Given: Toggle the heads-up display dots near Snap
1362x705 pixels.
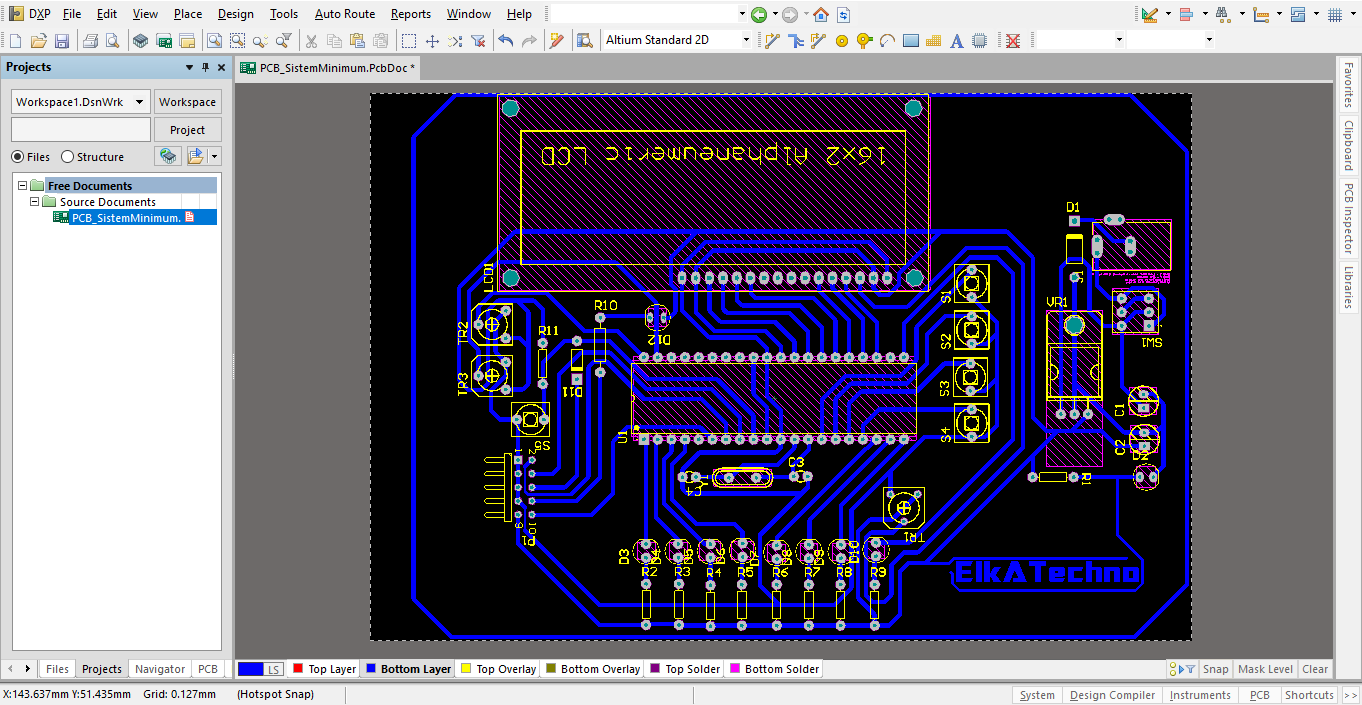Looking at the screenshot, I should (x=1175, y=668).
